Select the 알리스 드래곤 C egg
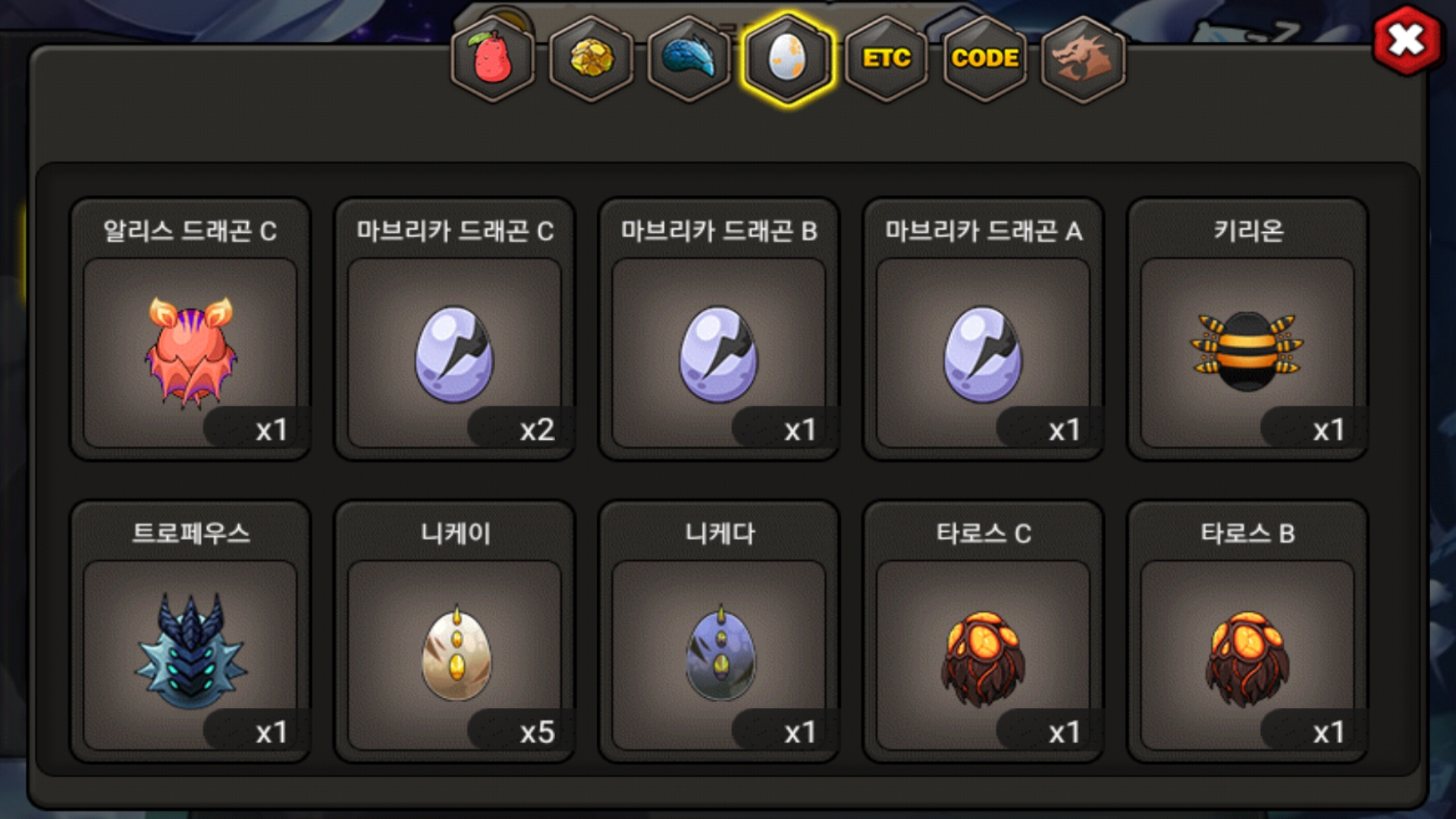1456x819 pixels. [190, 329]
